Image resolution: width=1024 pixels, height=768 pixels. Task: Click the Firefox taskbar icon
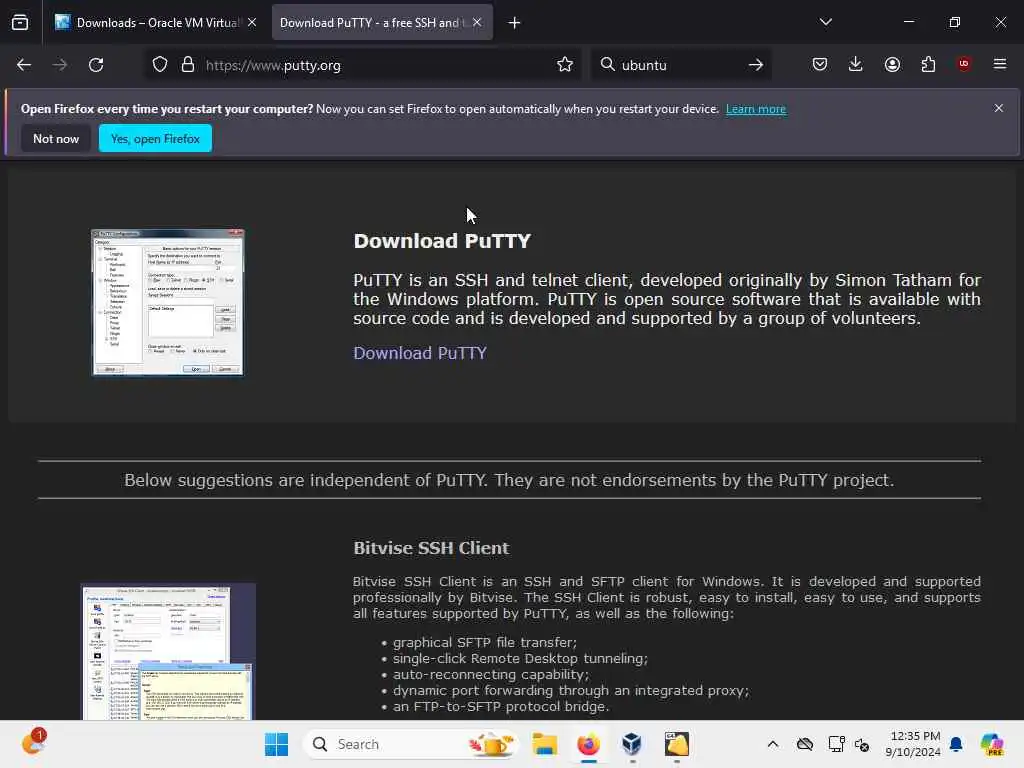coord(588,744)
